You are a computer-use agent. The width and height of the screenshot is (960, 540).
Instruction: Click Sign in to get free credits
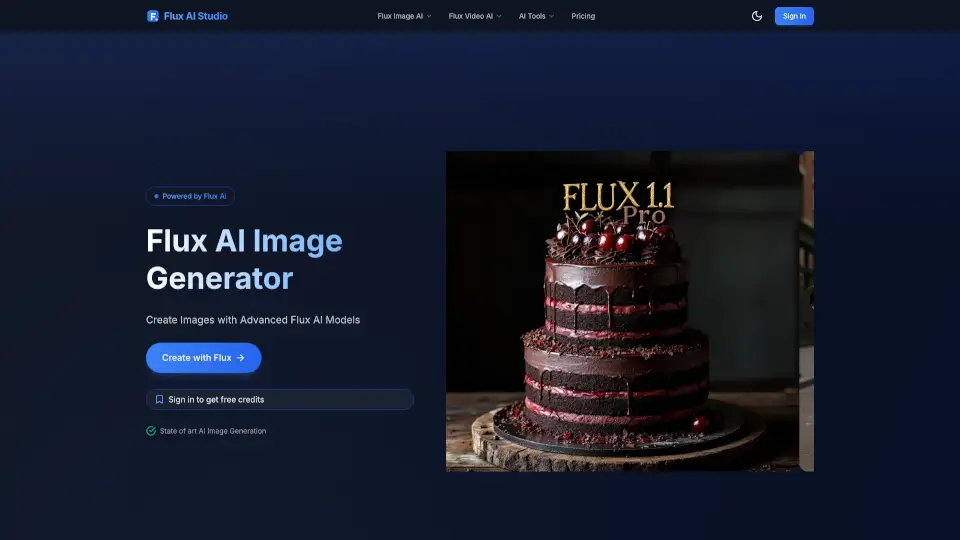(x=280, y=399)
